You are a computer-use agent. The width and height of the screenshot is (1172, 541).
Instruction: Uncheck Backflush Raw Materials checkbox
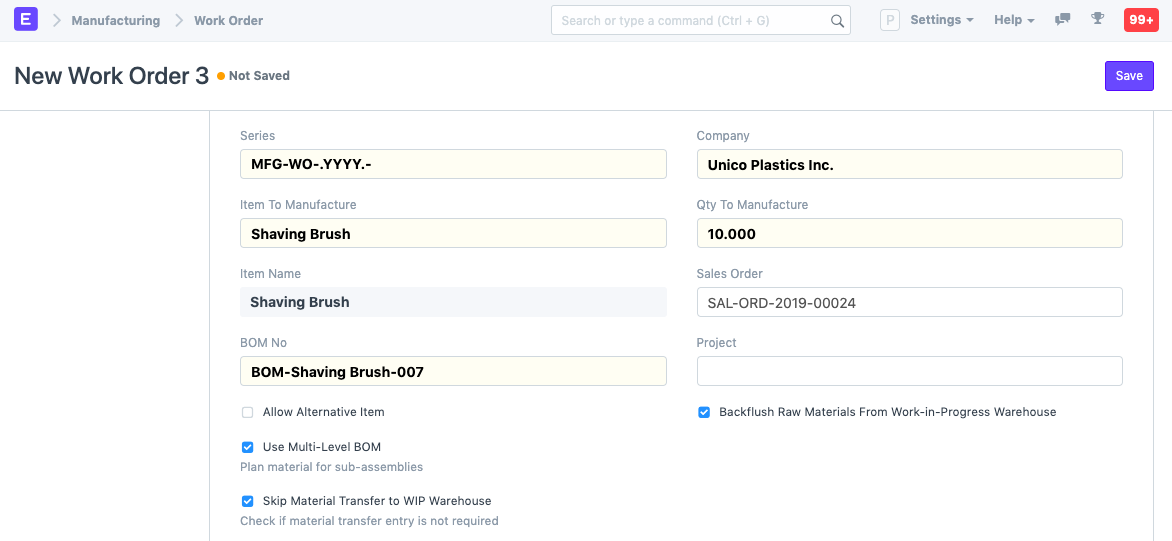(704, 412)
